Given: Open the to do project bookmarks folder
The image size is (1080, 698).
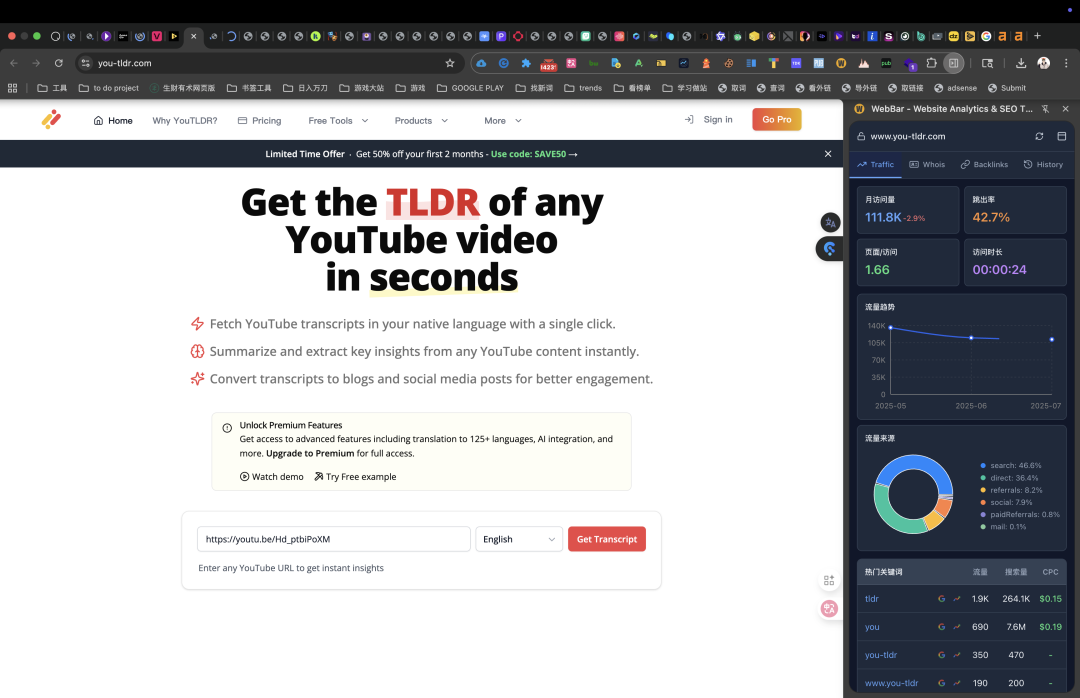Looking at the screenshot, I should click(x=109, y=88).
